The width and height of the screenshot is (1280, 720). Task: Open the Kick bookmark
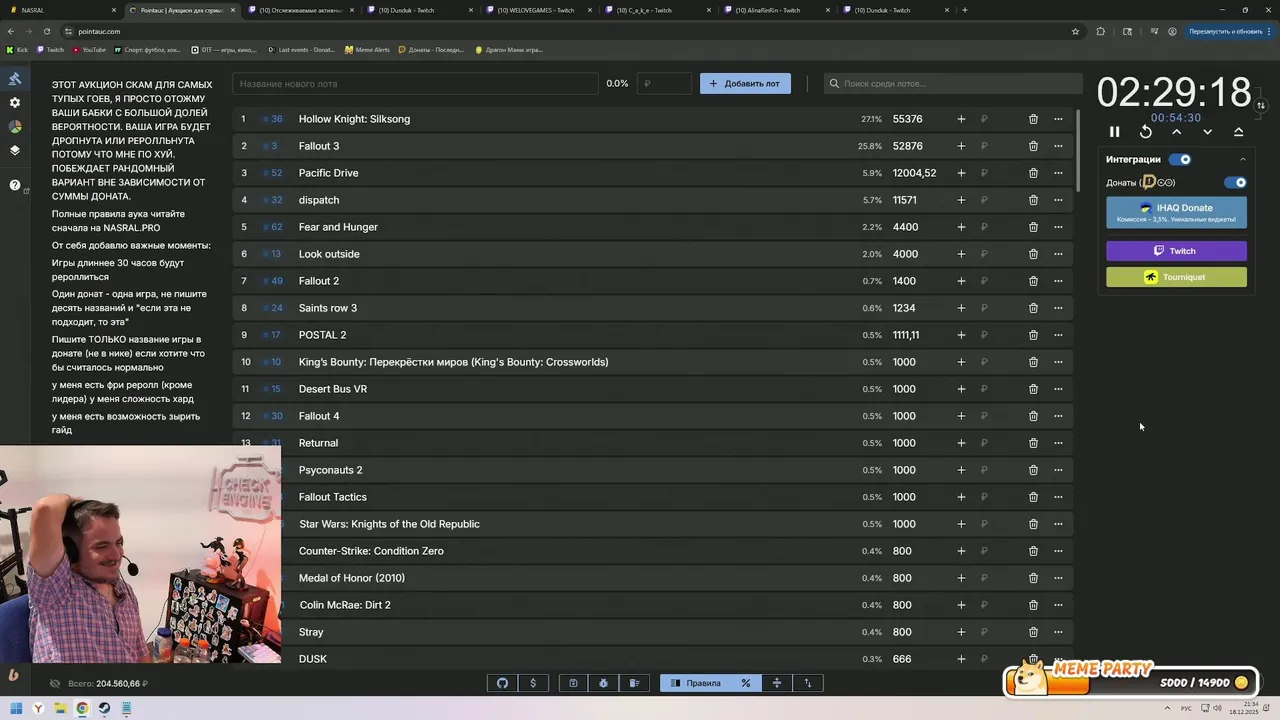tap(17, 49)
